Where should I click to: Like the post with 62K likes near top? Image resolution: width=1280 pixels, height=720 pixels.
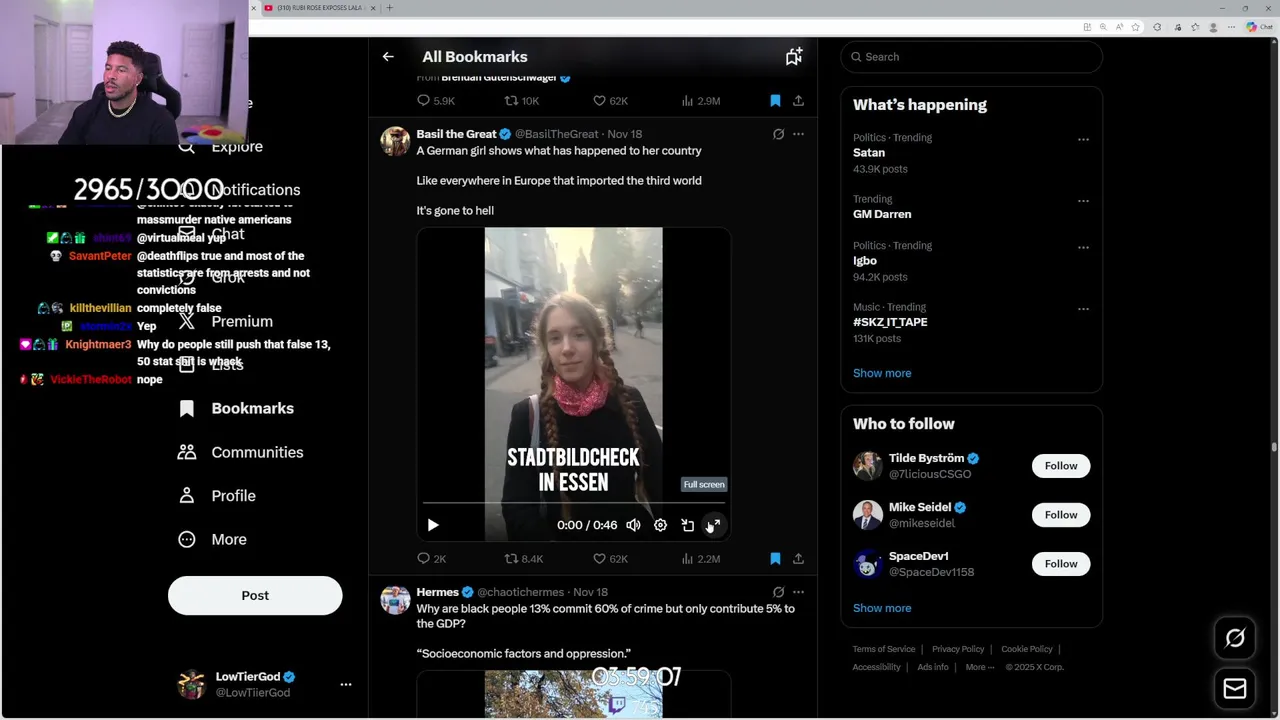click(610, 101)
